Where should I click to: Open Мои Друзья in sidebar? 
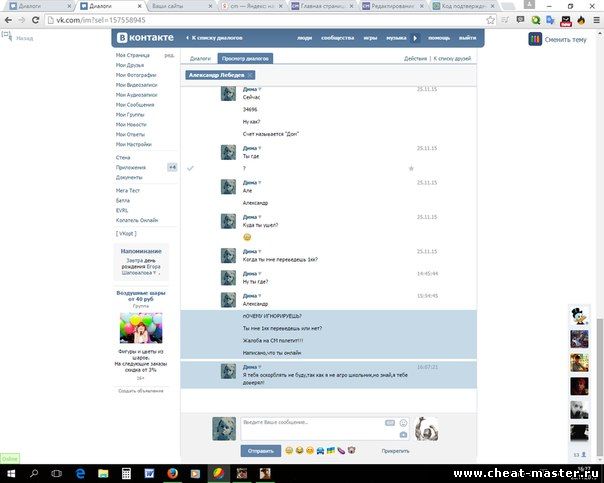130,65
